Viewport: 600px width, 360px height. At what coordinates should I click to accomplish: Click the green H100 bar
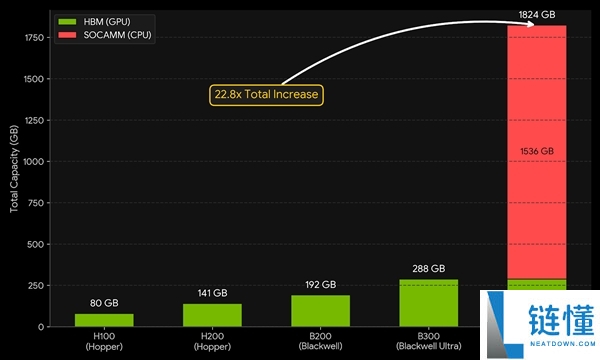(x=104, y=320)
